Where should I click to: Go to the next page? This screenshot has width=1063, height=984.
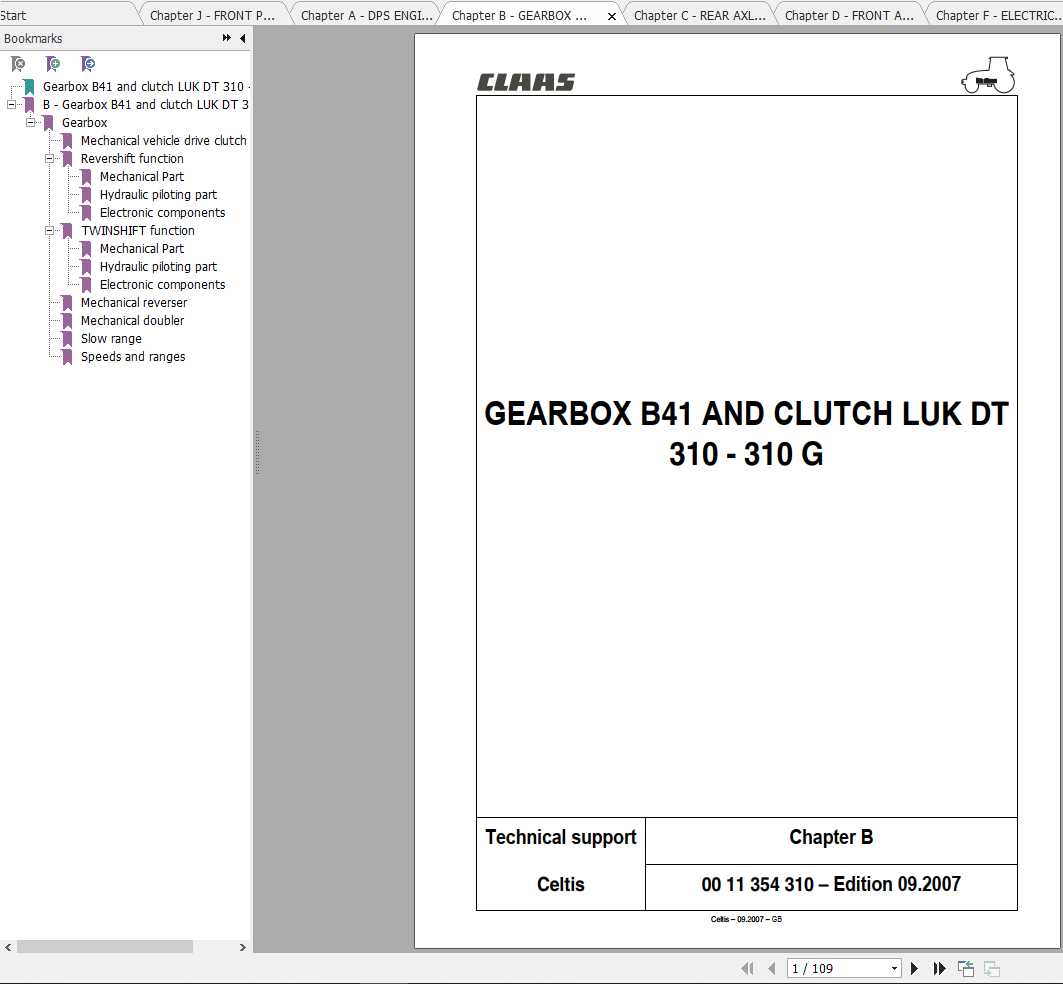coord(914,968)
